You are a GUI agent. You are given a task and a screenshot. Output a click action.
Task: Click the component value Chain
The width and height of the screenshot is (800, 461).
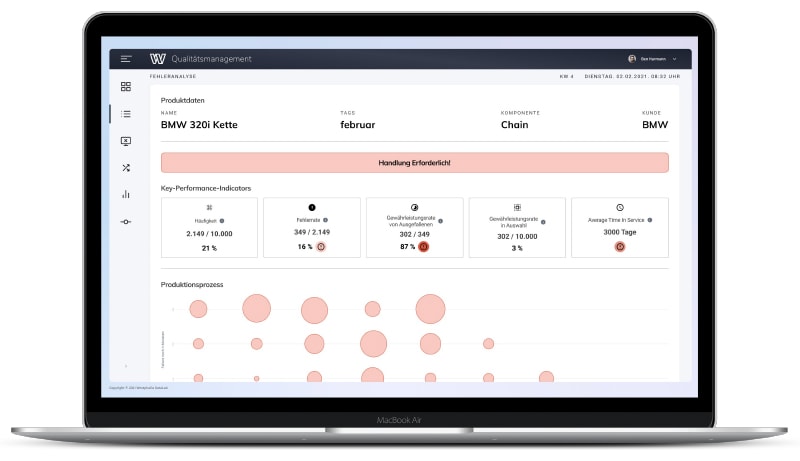tap(514, 125)
